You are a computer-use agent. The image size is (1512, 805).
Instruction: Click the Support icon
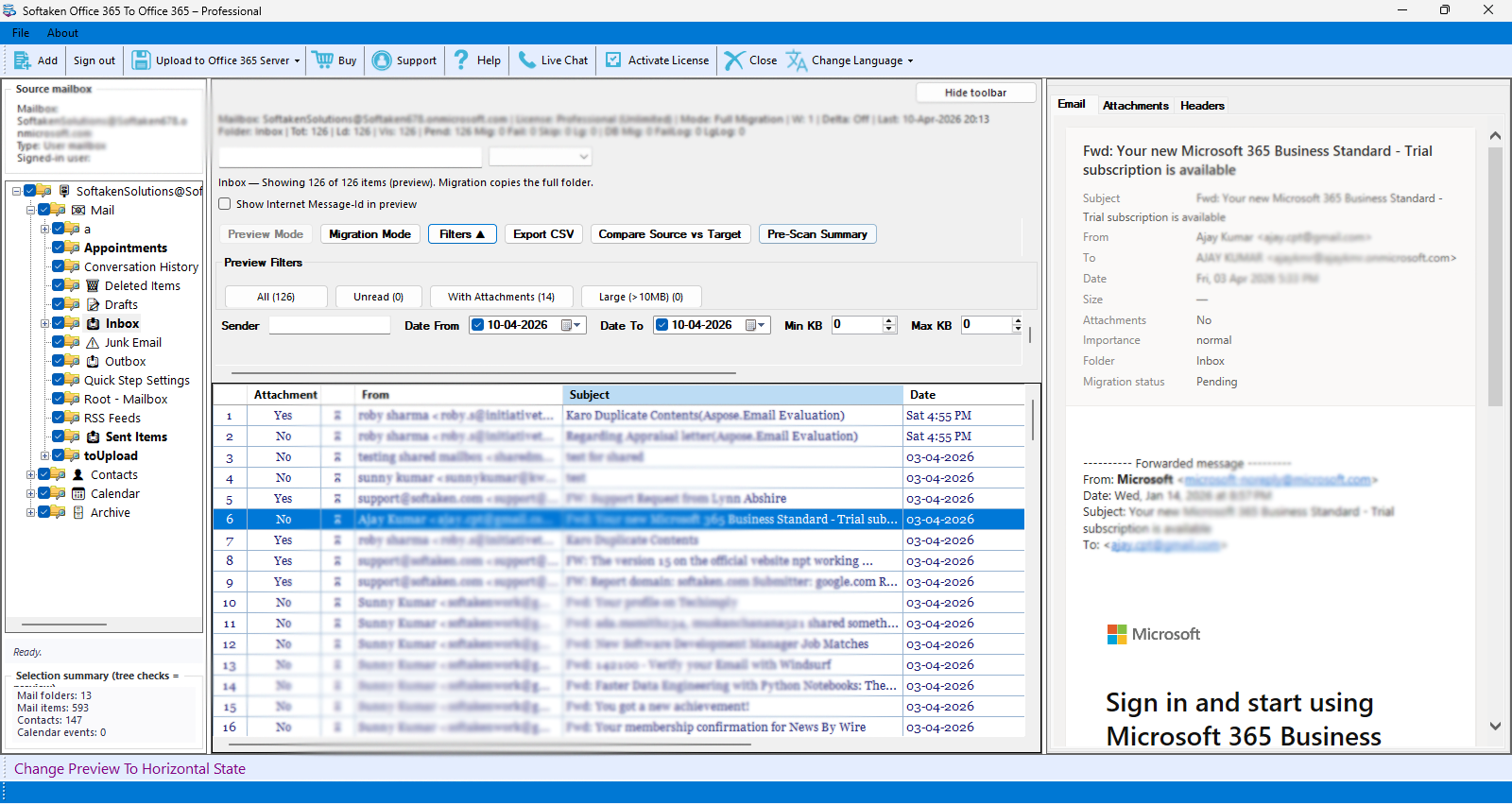[x=382, y=60]
